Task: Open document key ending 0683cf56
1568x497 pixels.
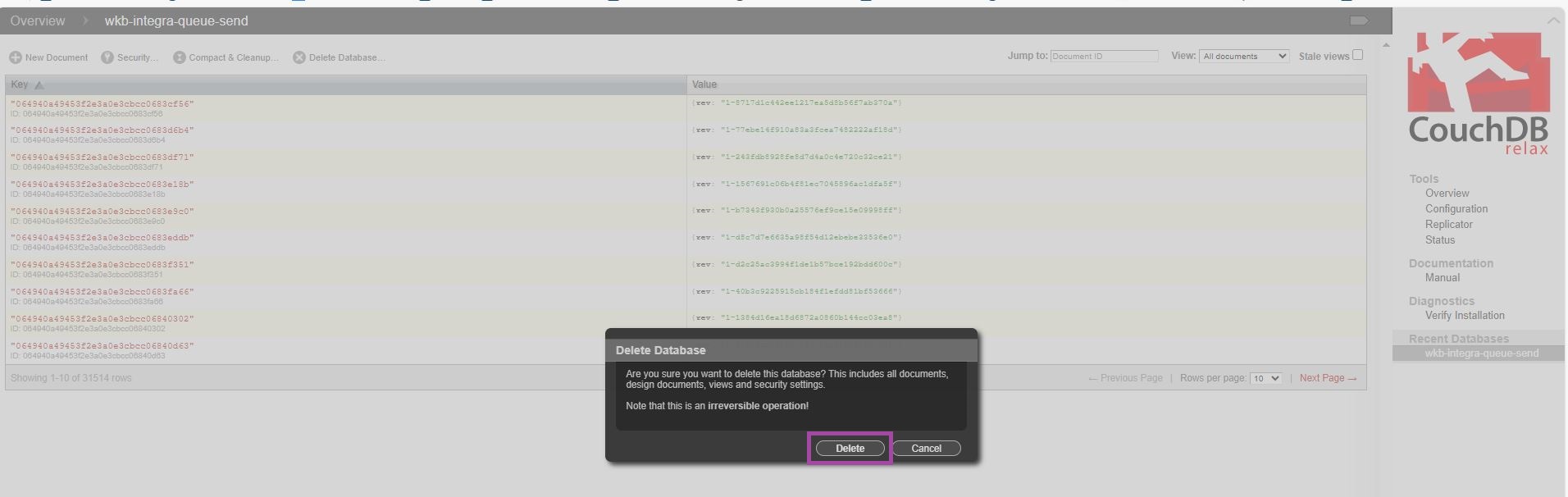Action: pos(103,104)
